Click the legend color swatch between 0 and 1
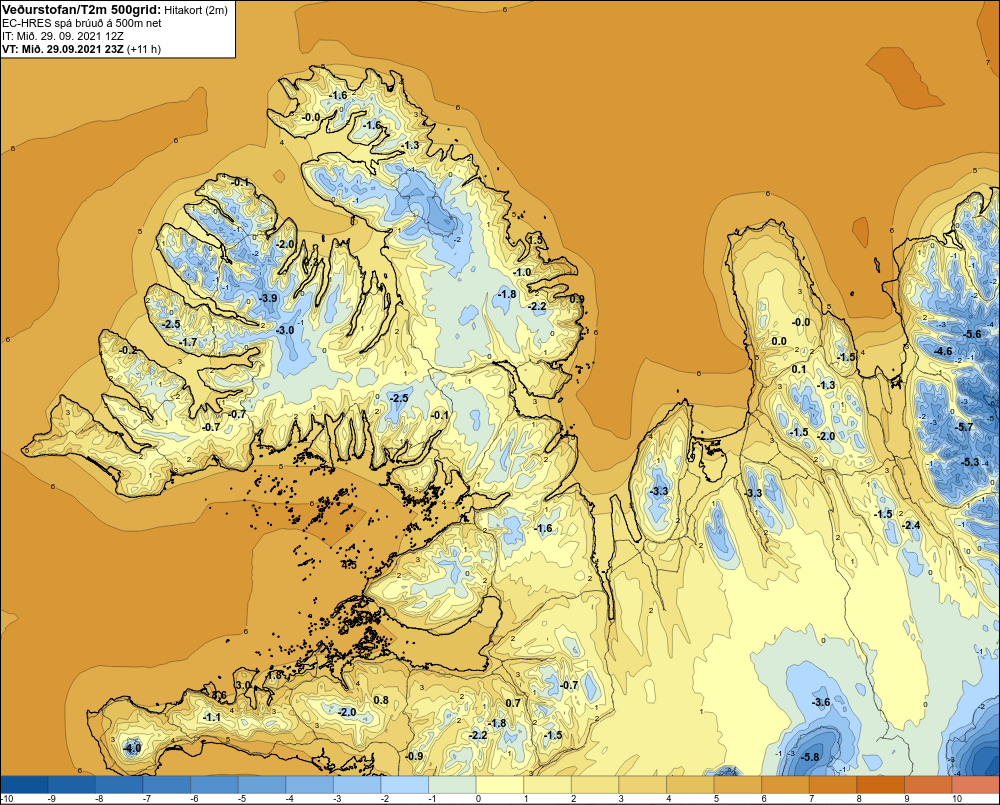Viewport: 1000px width, 805px height. click(x=501, y=784)
